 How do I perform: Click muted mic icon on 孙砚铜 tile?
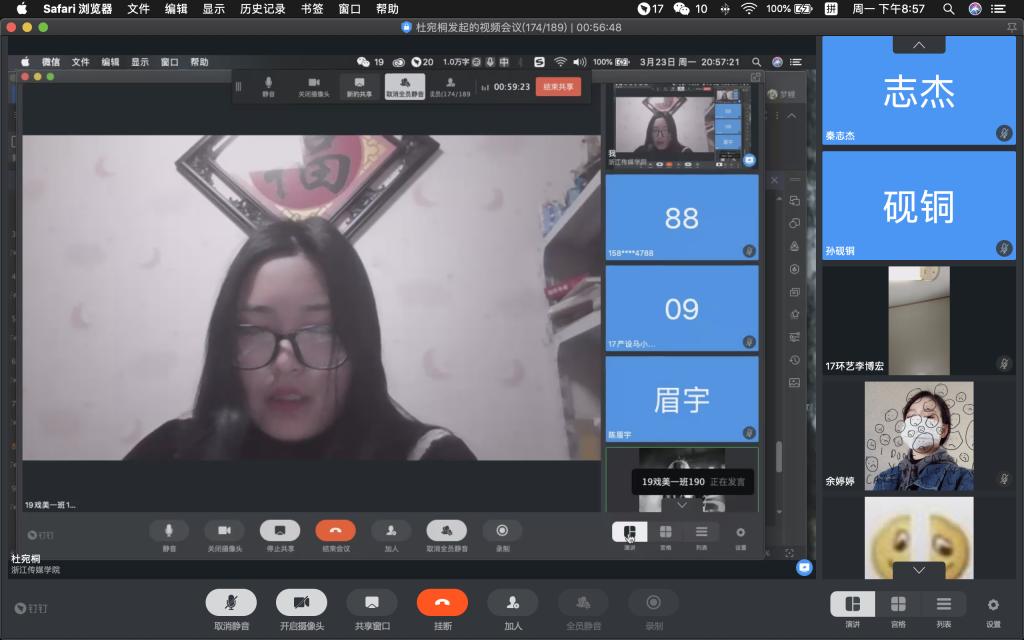pyautogui.click(x=1003, y=248)
